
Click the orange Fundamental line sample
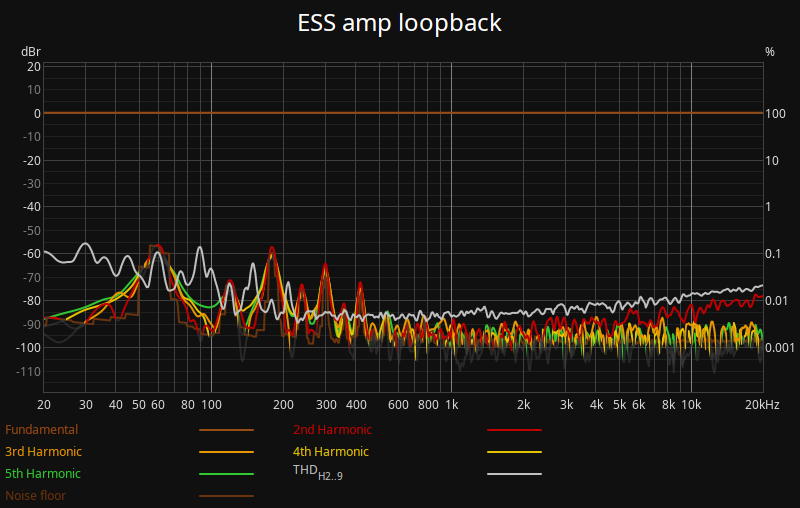[x=227, y=430]
